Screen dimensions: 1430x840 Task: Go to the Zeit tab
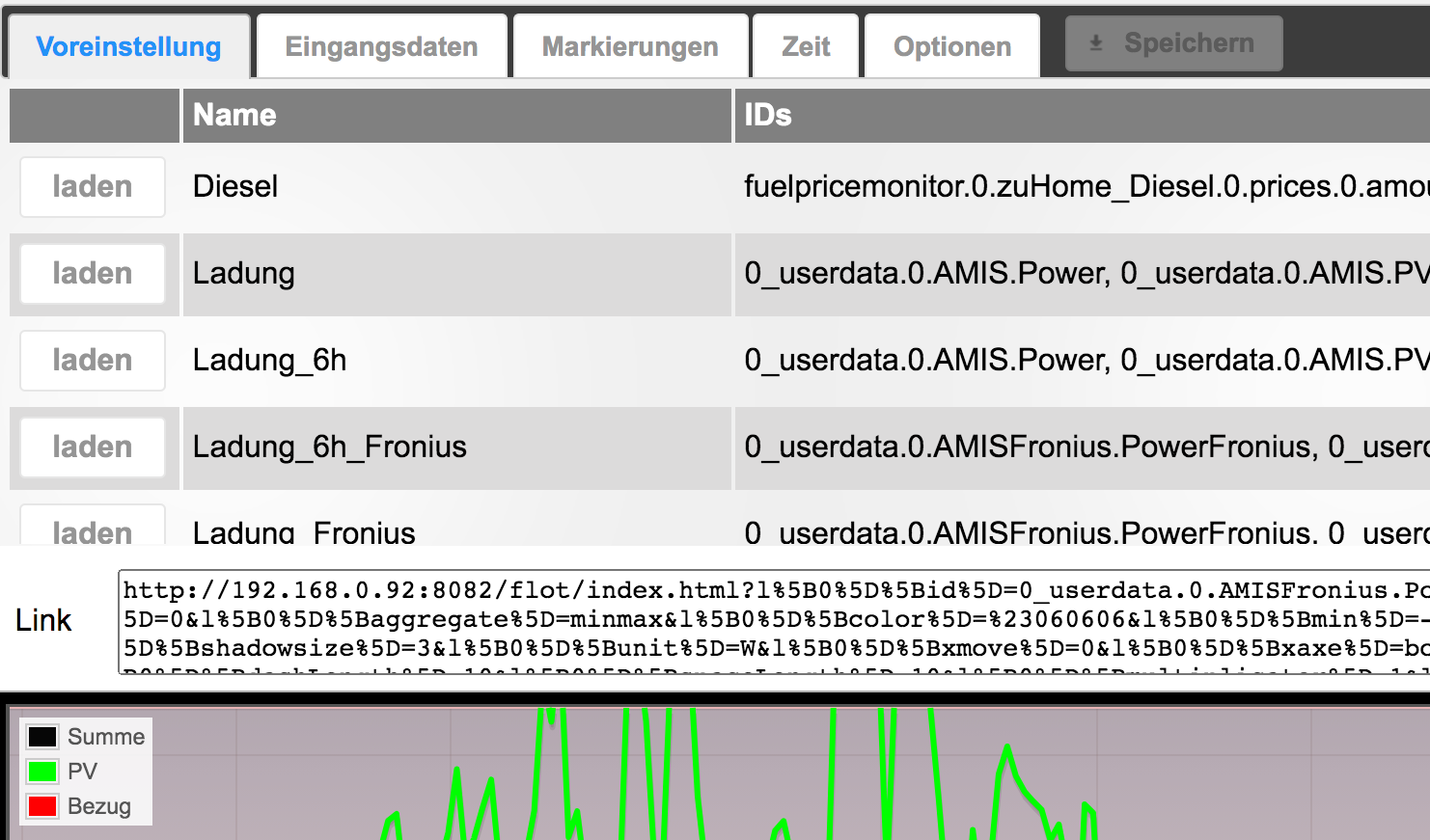point(806,46)
